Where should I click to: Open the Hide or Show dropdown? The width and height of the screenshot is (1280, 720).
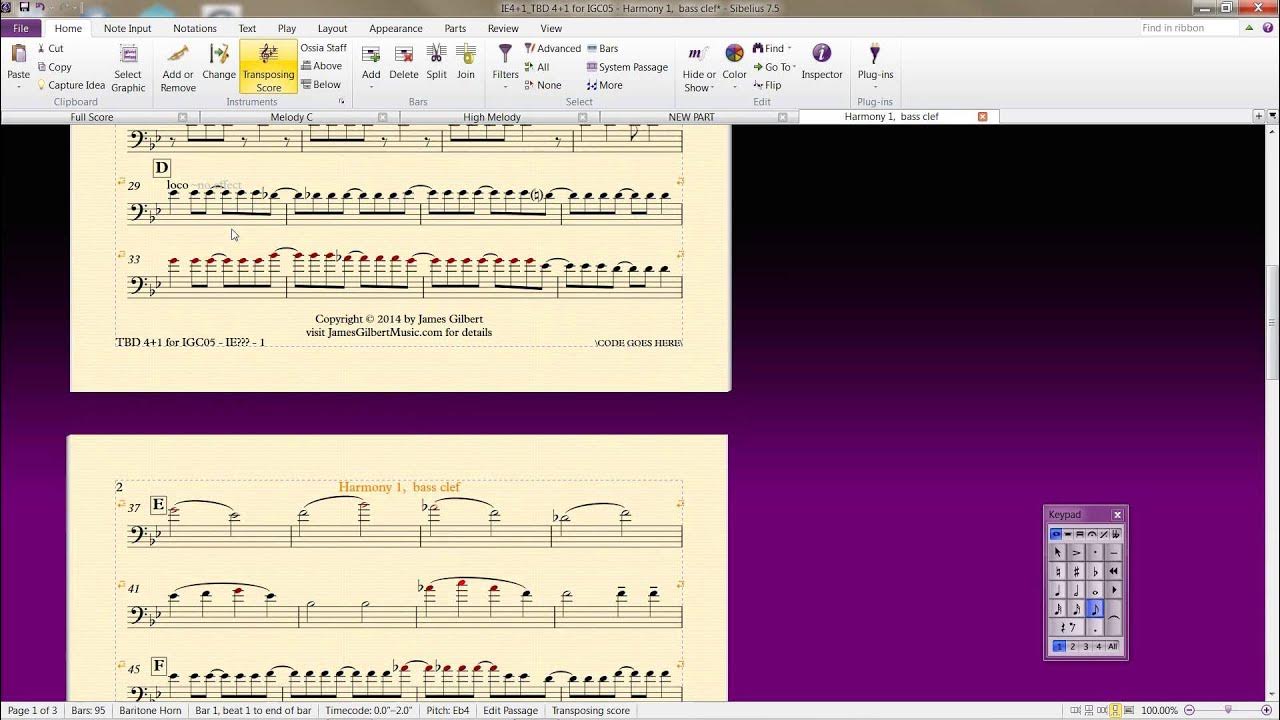[x=699, y=67]
